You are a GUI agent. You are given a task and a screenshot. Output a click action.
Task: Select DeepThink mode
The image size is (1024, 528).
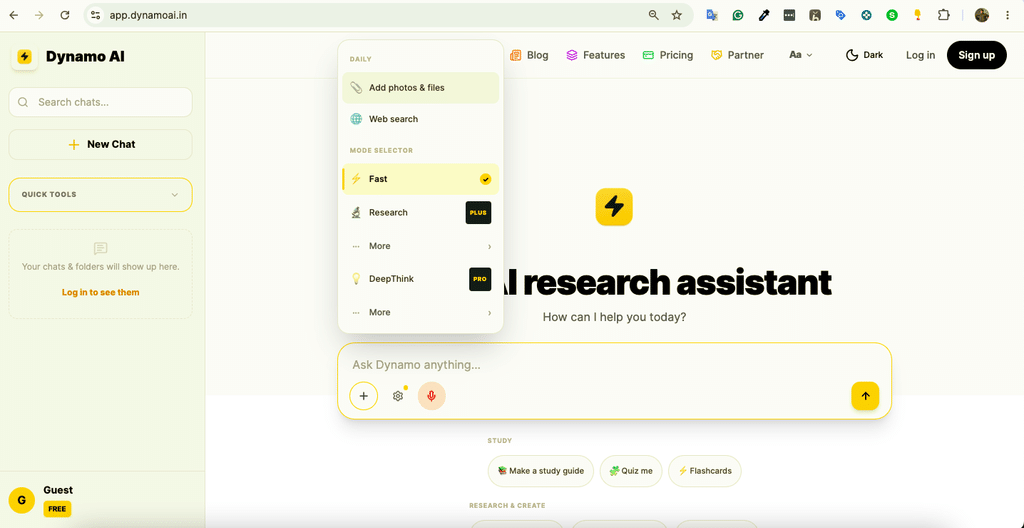[421, 279]
